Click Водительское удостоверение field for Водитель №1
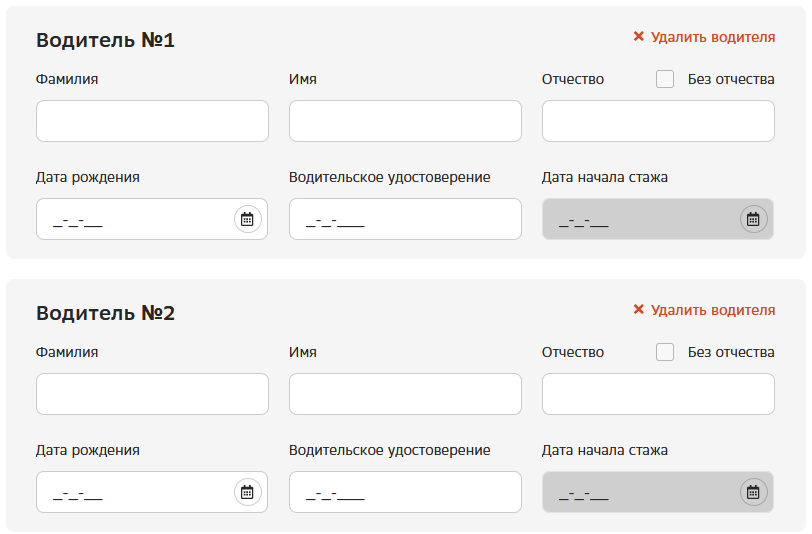Screen dimensions: 812x534 coord(405,219)
